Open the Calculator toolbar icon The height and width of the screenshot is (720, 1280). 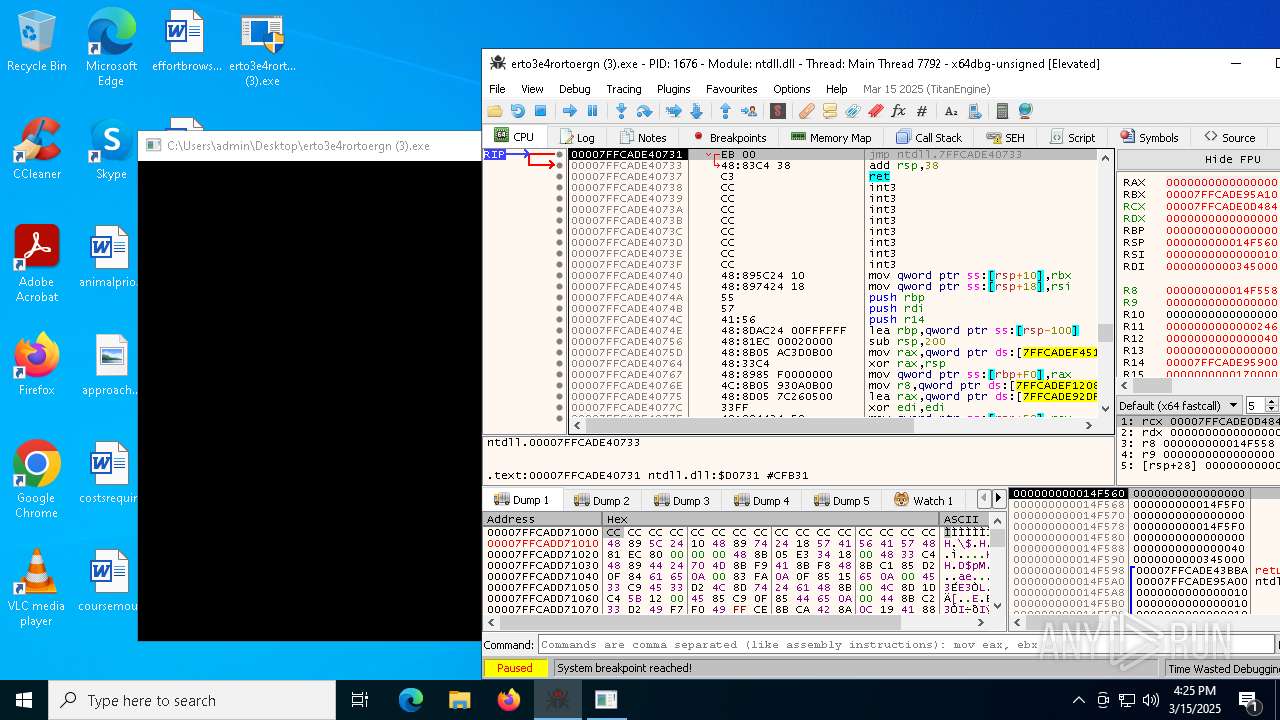1002,111
